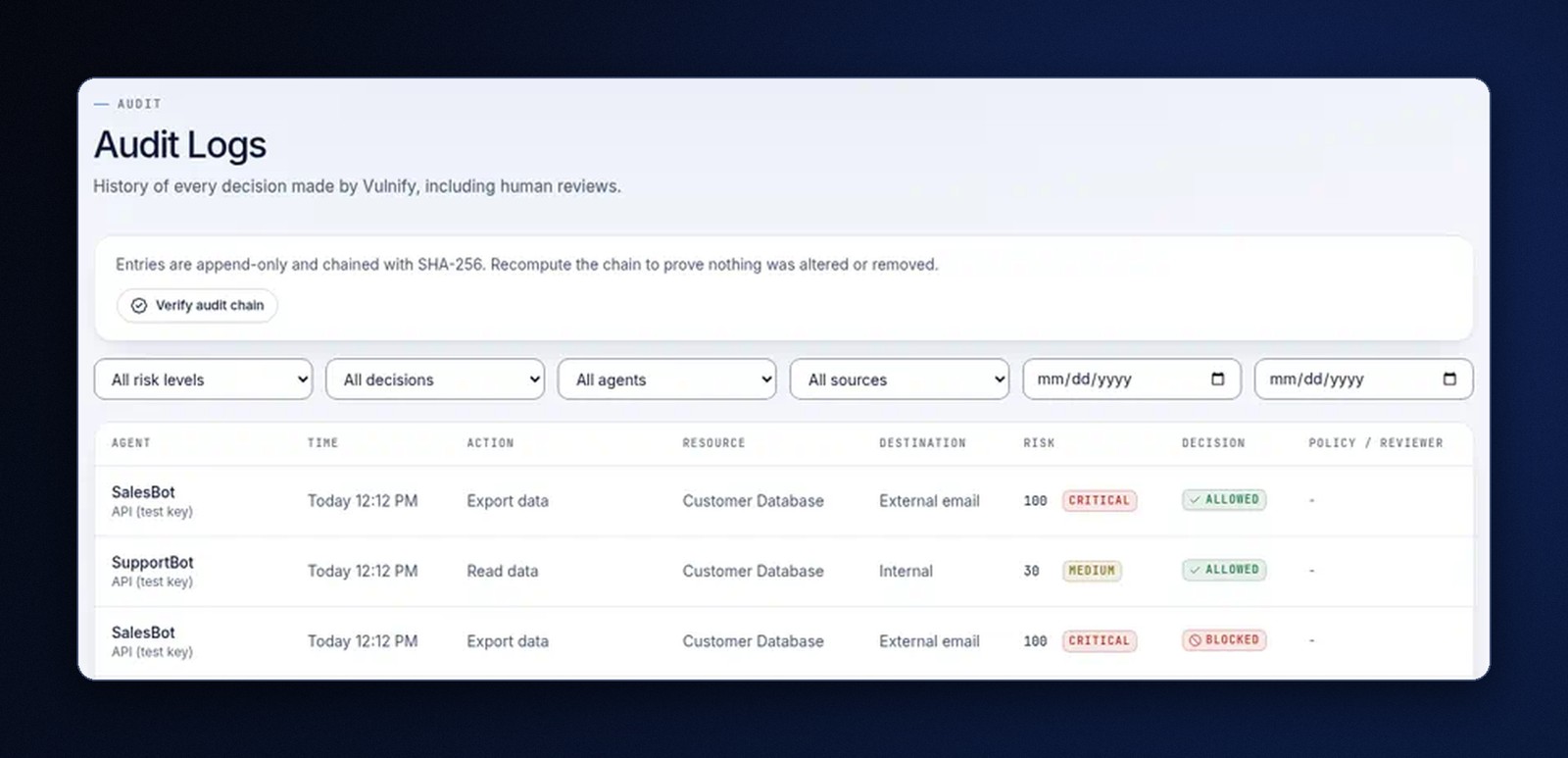
Task: Click the ALLOWED badge in SupportBot row
Action: [x=1224, y=570]
